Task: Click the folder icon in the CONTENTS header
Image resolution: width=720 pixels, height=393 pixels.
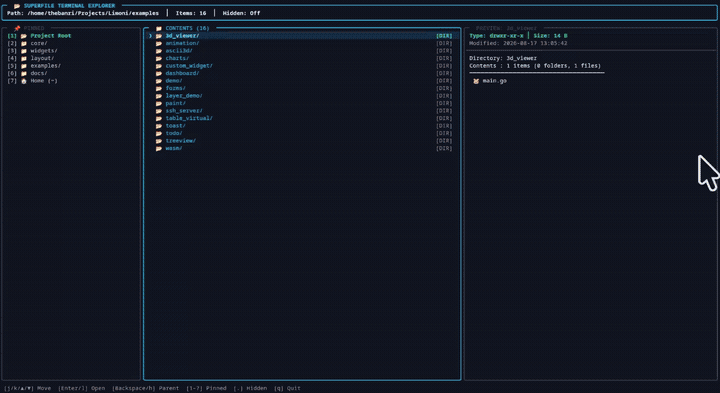Action: pyautogui.click(x=159, y=28)
